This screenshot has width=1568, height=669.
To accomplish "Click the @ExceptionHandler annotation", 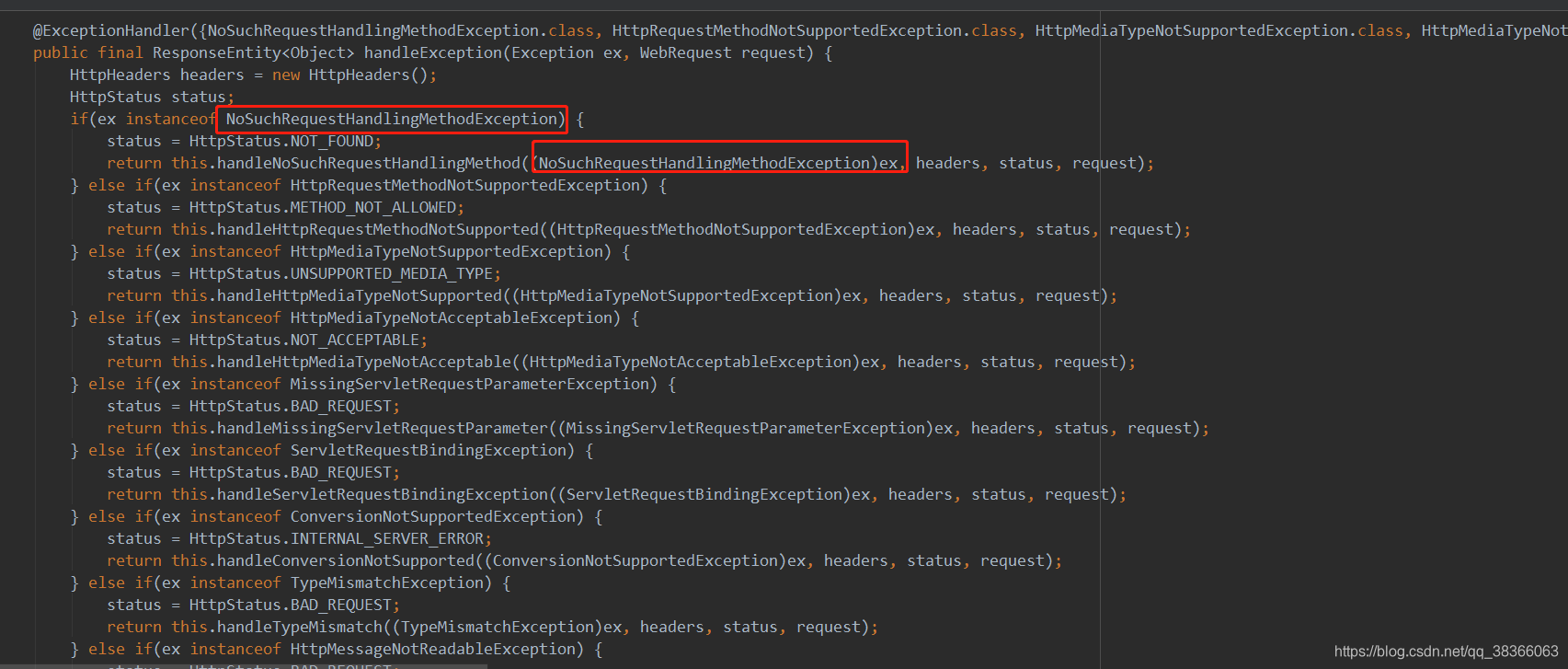I will click(x=110, y=31).
